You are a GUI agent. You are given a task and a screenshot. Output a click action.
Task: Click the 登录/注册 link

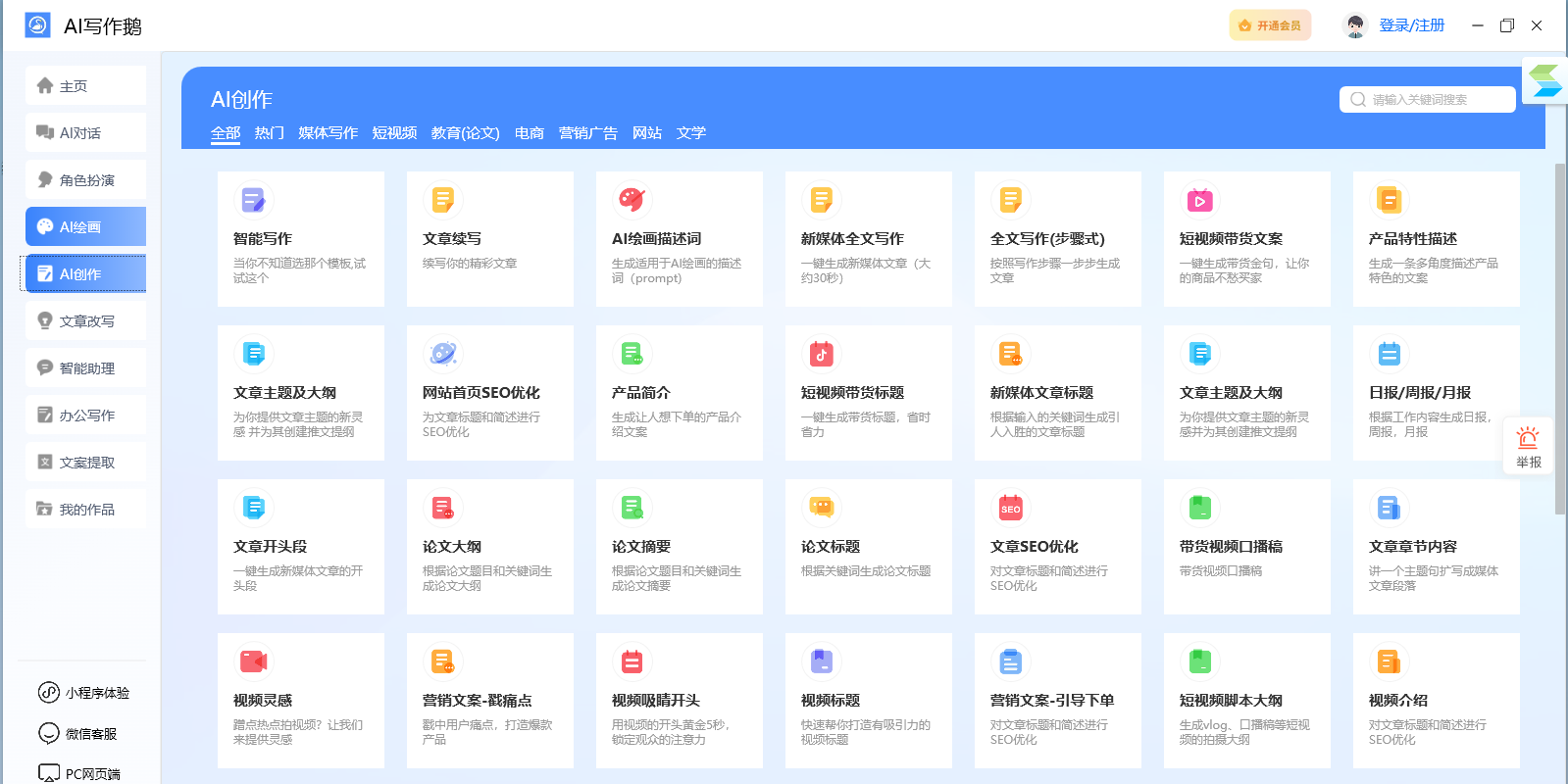point(1412,25)
